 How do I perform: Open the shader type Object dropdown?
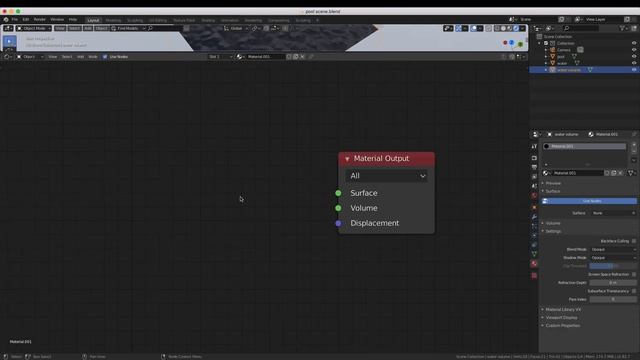[x=30, y=57]
